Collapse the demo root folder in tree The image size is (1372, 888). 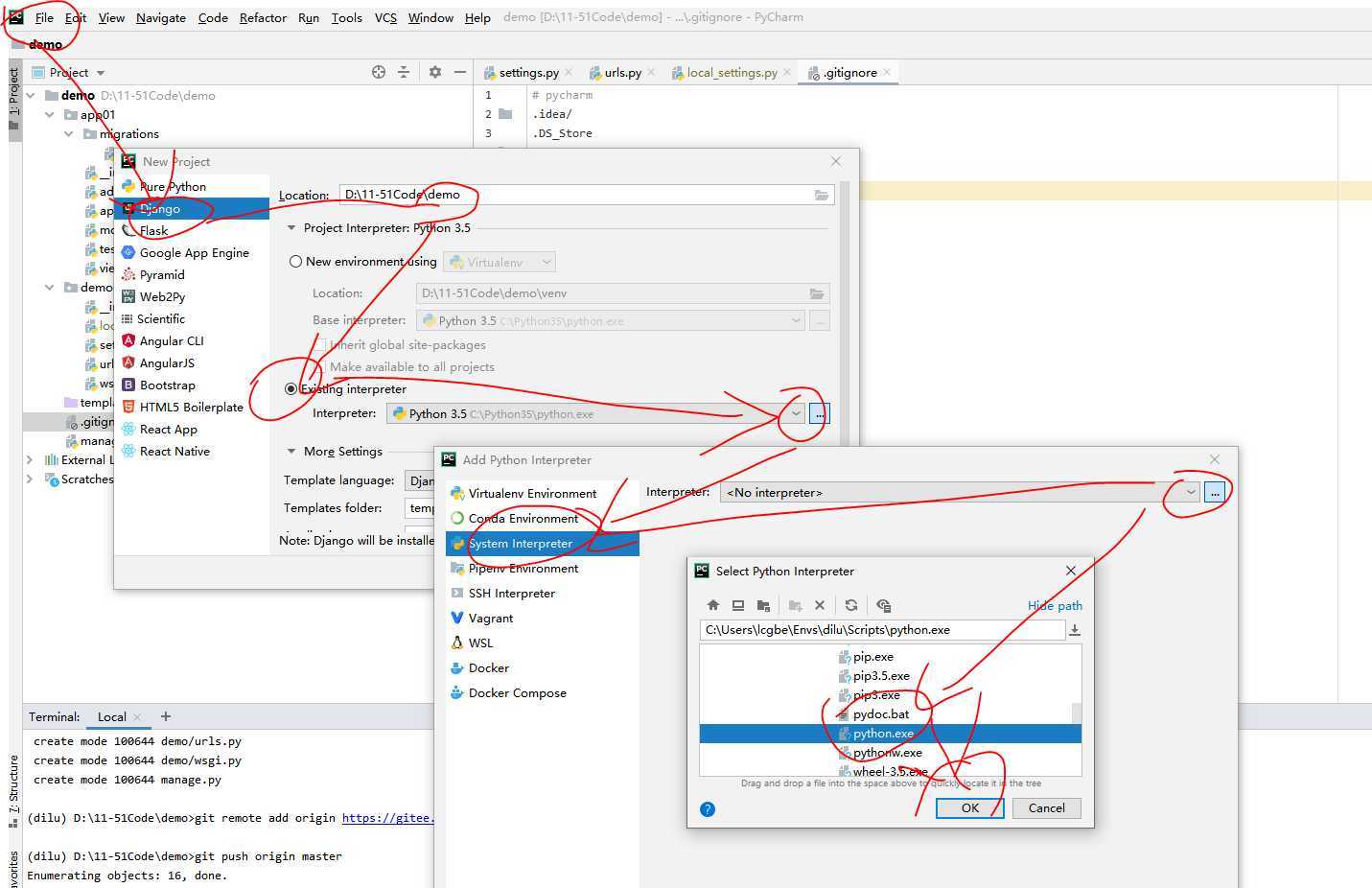[x=31, y=95]
